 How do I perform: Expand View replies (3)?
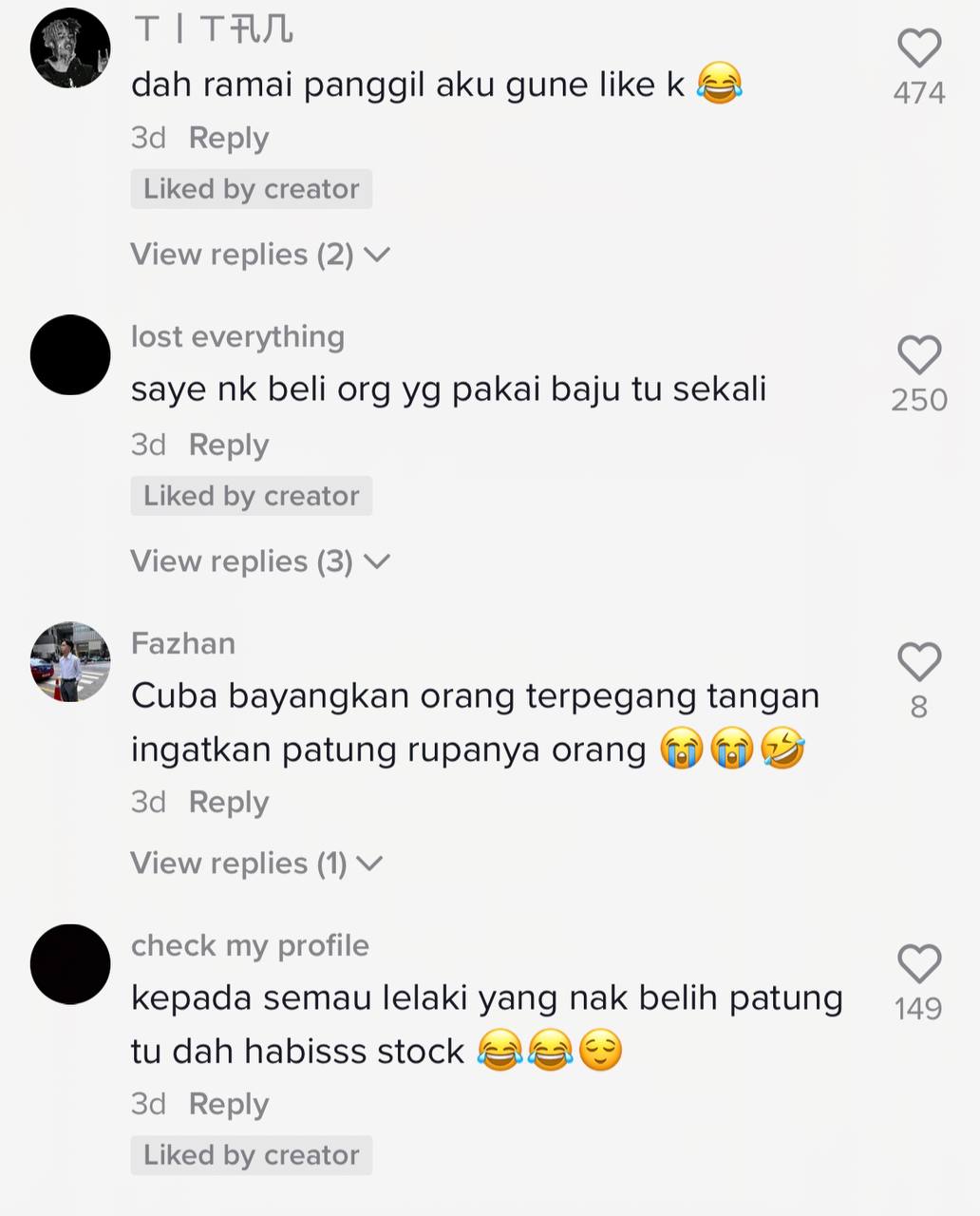[x=260, y=561]
